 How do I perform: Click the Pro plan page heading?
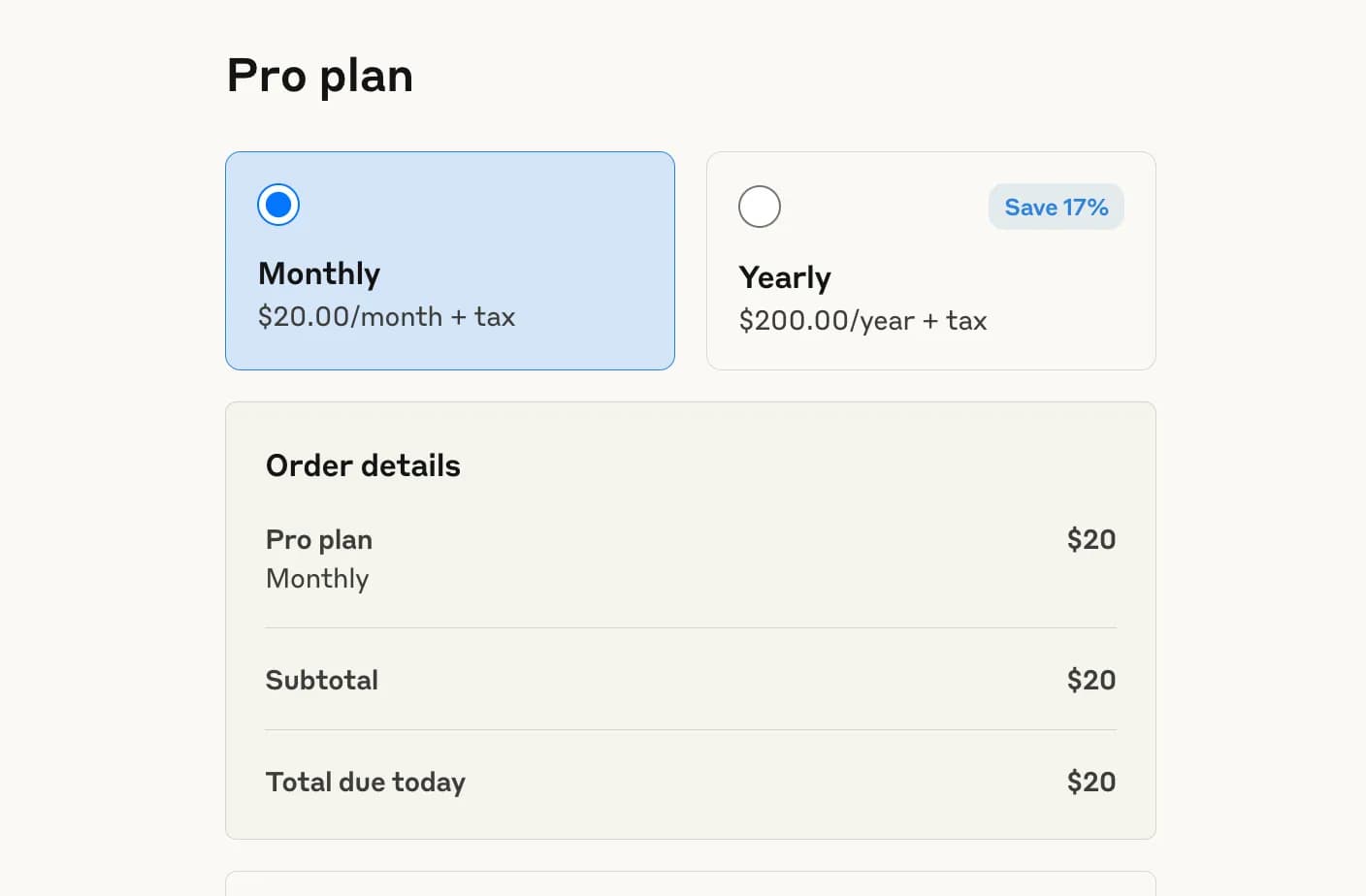coord(320,76)
